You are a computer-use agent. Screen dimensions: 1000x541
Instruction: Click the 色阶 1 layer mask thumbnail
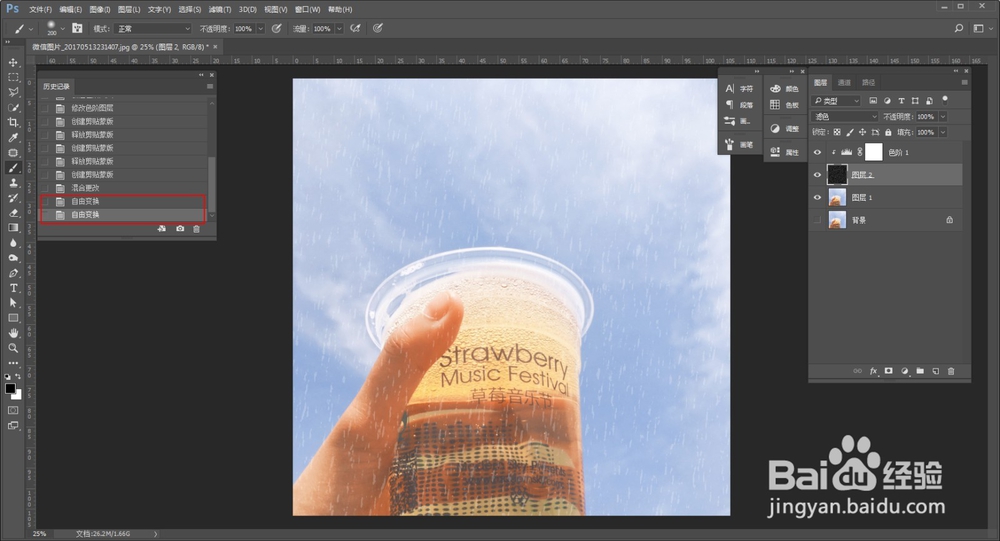(874, 152)
